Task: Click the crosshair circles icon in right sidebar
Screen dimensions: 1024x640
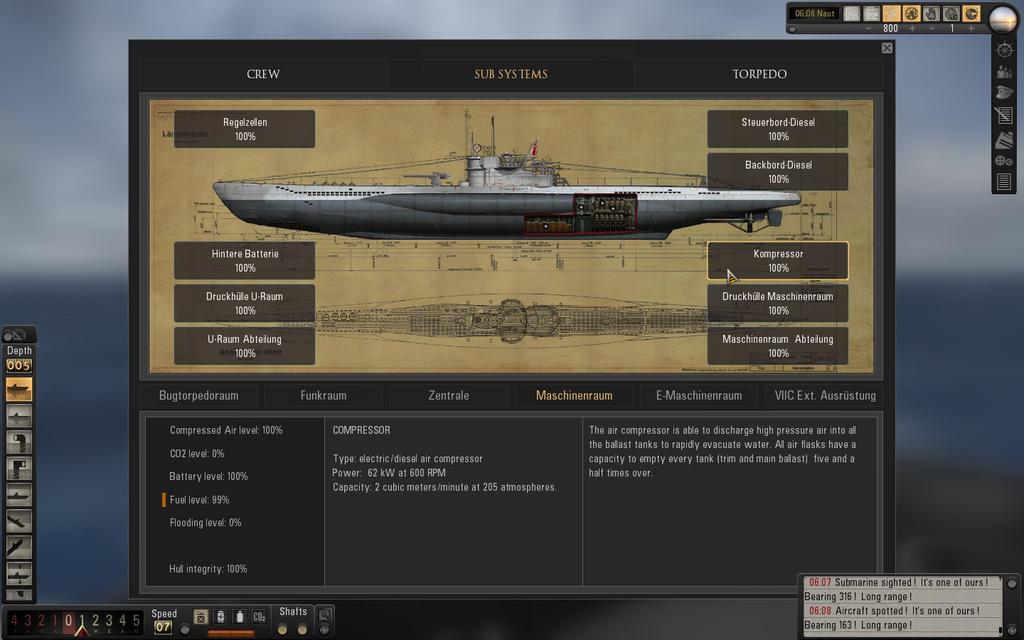Action: pos(1004,161)
